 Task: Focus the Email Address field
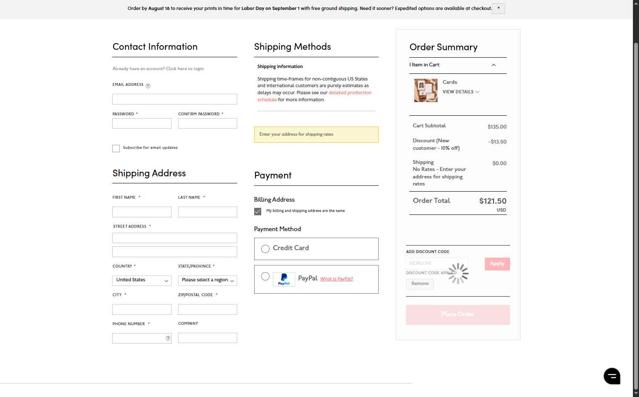(x=174, y=99)
